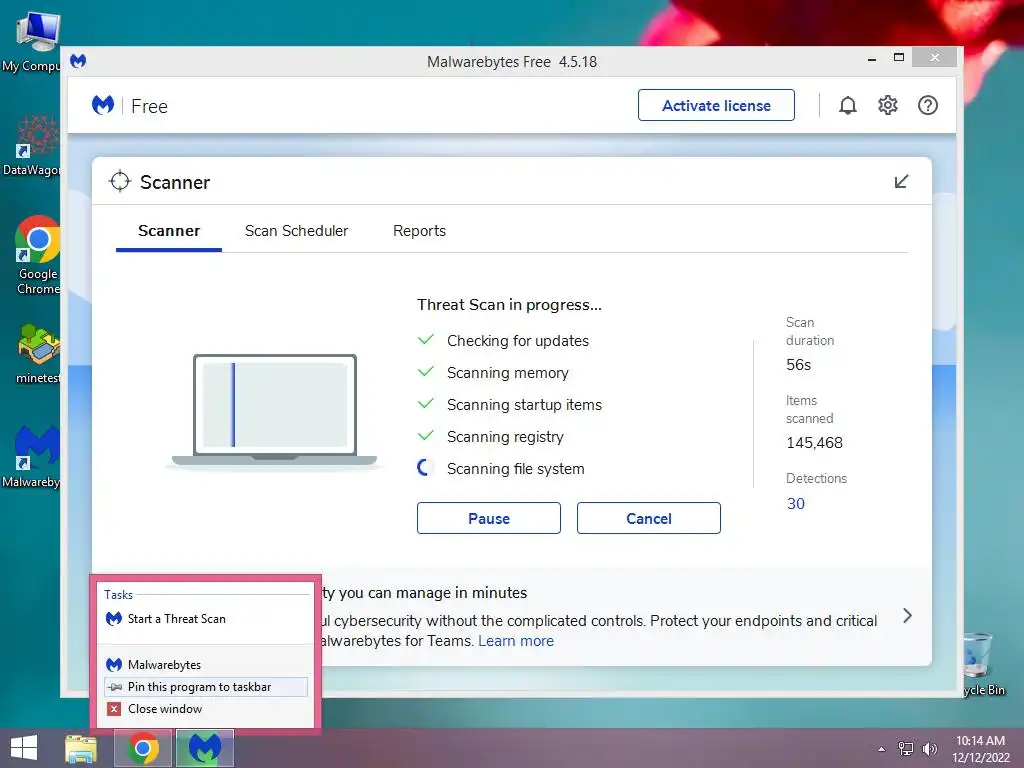Click the Activate license button
The image size is (1024, 768).
(716, 105)
